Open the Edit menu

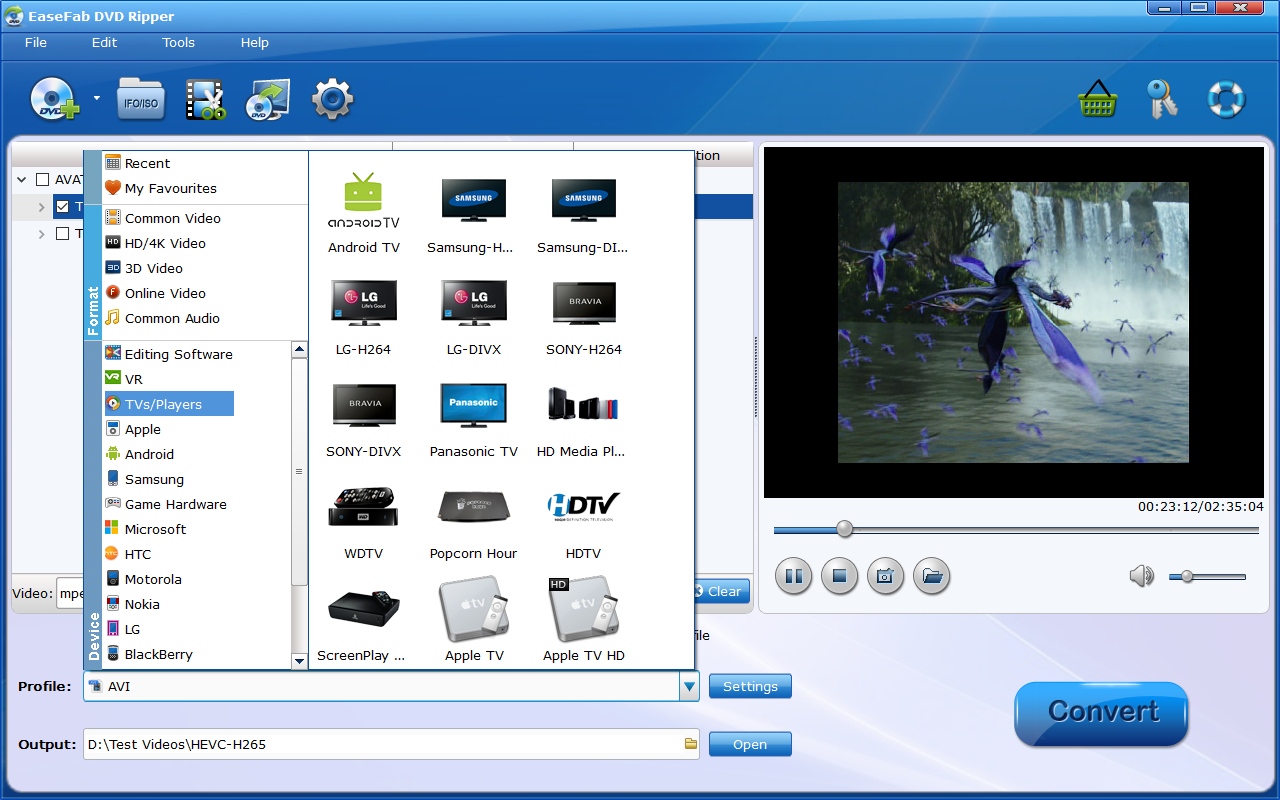click(104, 43)
